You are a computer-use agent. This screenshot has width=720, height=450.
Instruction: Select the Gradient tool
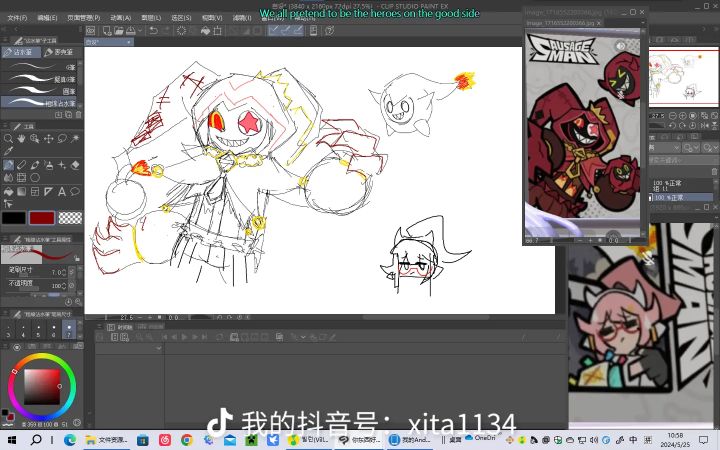[x=22, y=191]
